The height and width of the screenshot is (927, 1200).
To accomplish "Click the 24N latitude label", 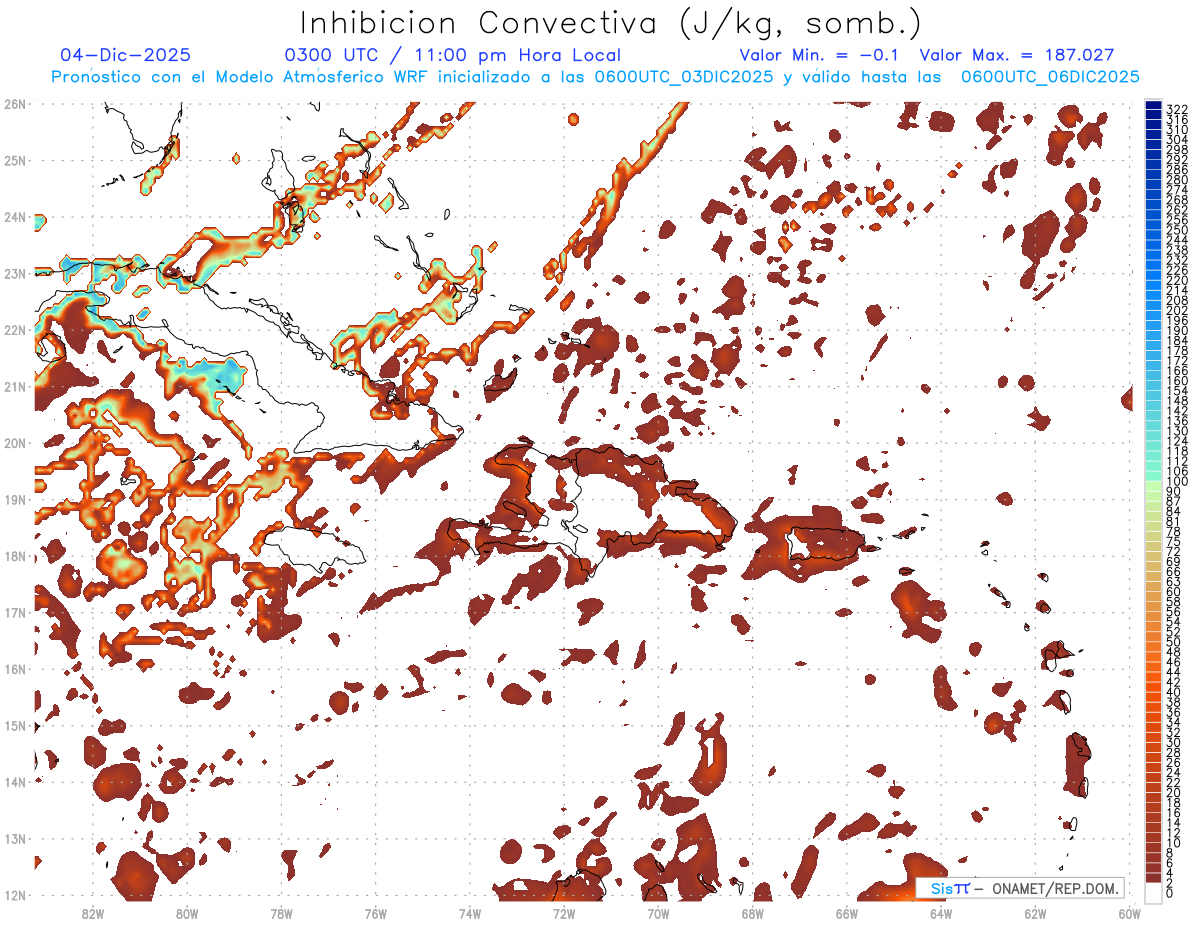I will 15,217.
